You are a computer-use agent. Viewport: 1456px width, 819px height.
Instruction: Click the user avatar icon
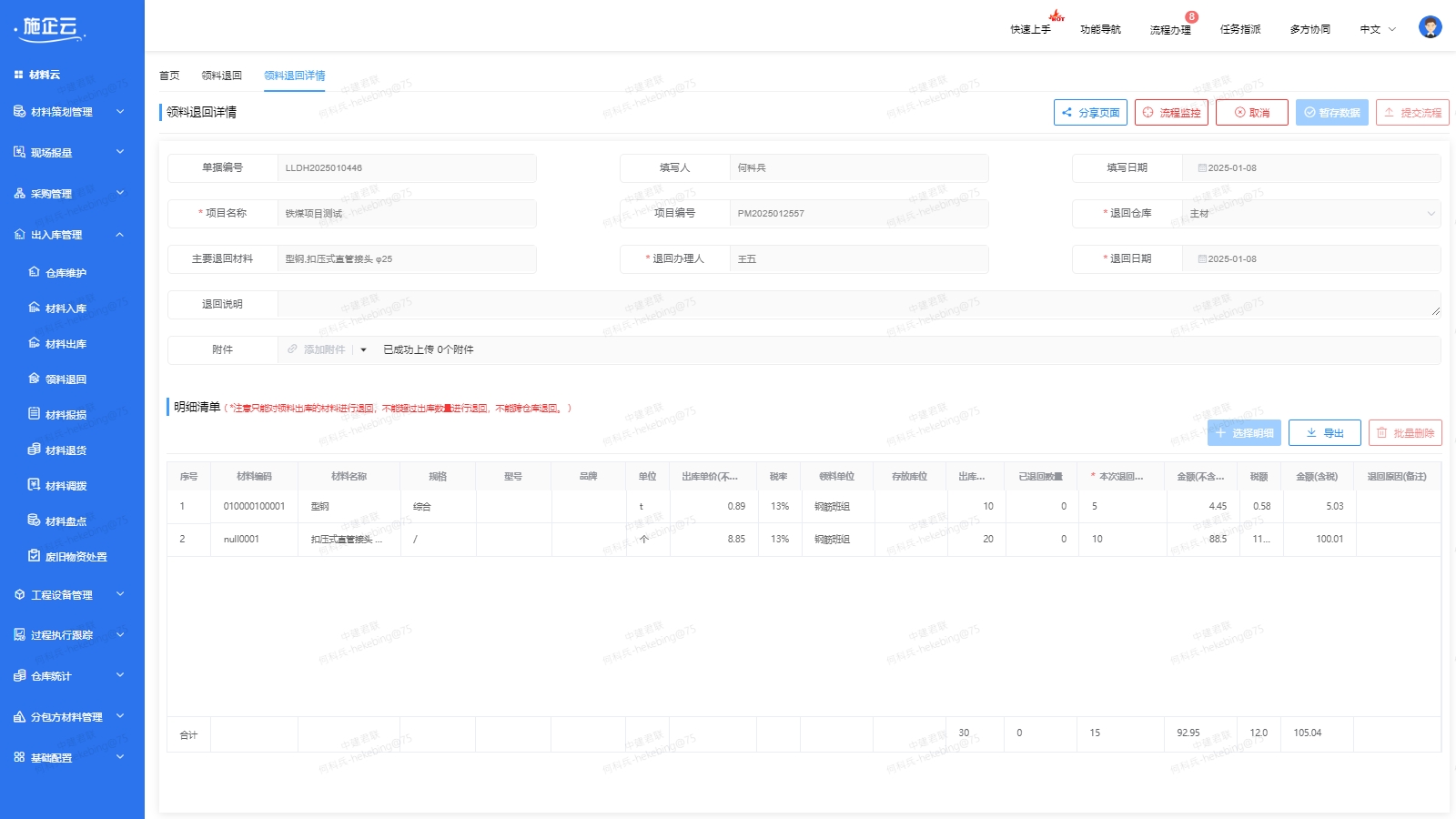pyautogui.click(x=1430, y=27)
